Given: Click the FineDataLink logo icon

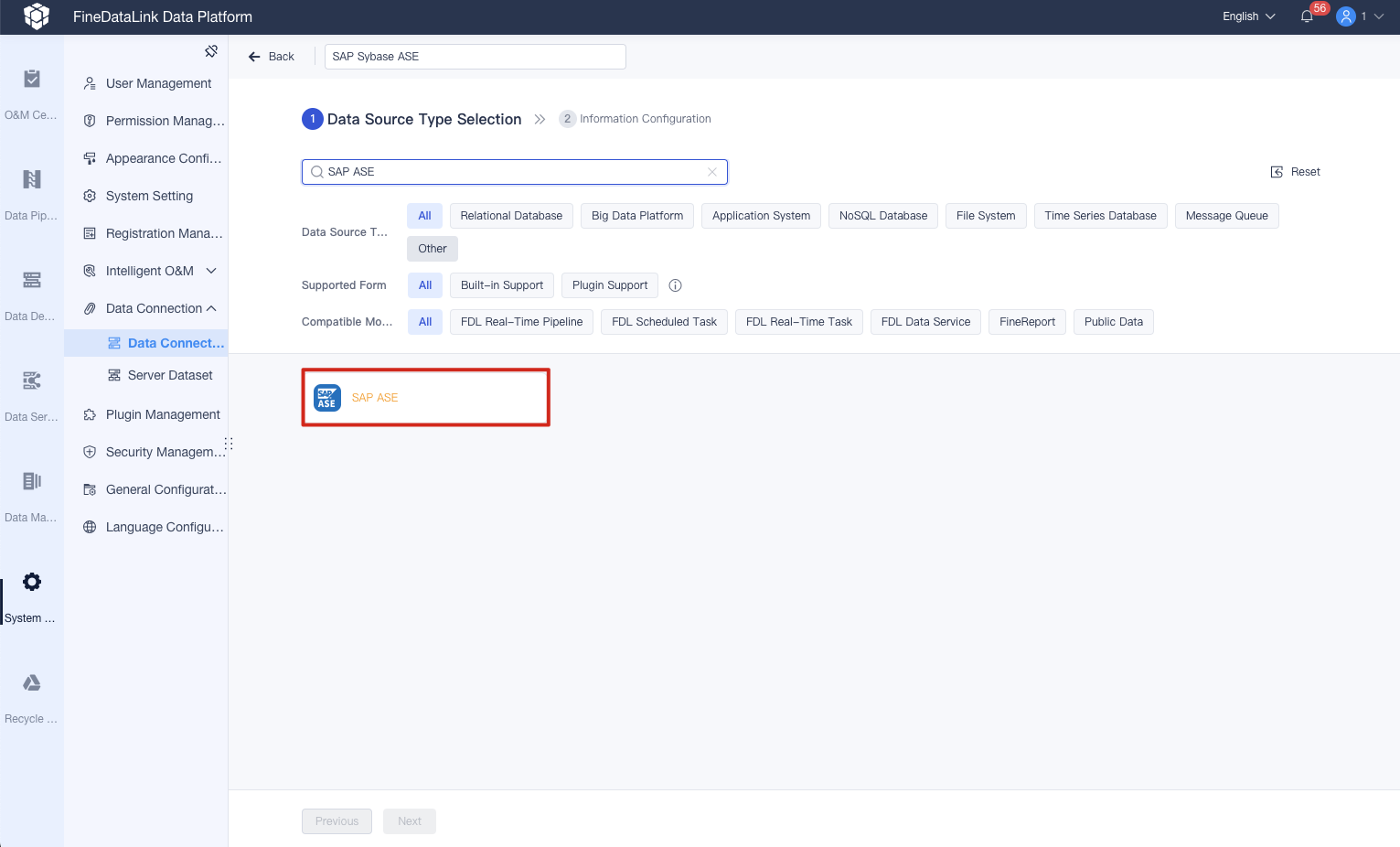Looking at the screenshot, I should point(37,16).
